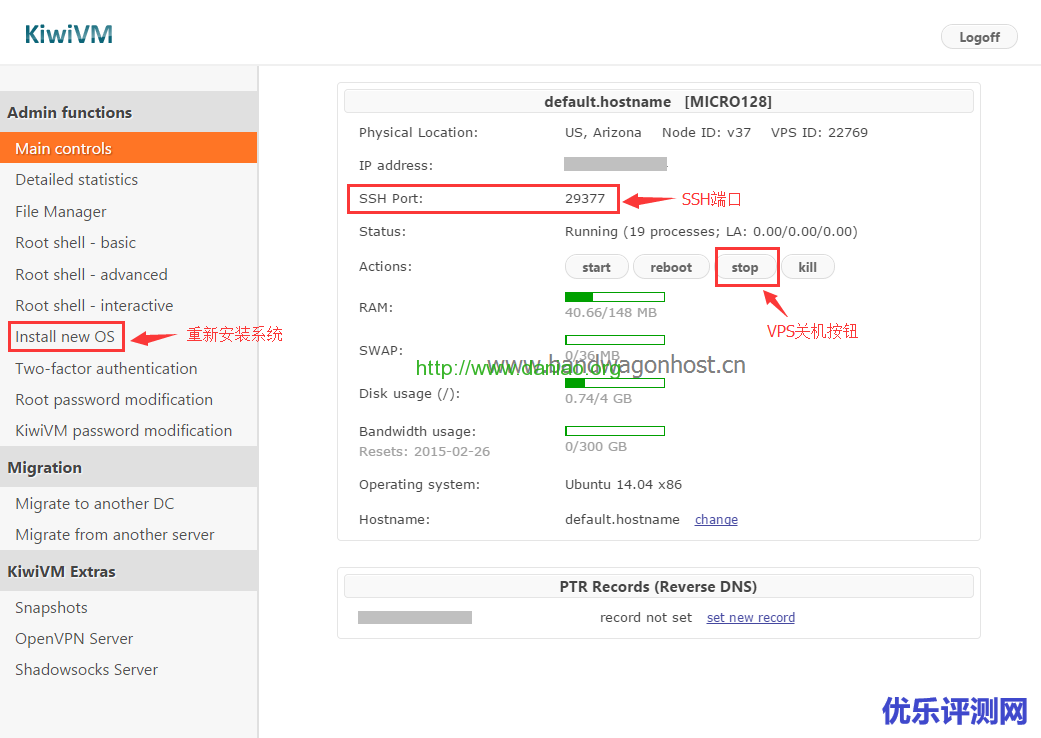Image resolution: width=1041 pixels, height=738 pixels.
Task: Open the File Manager
Action: (60, 212)
